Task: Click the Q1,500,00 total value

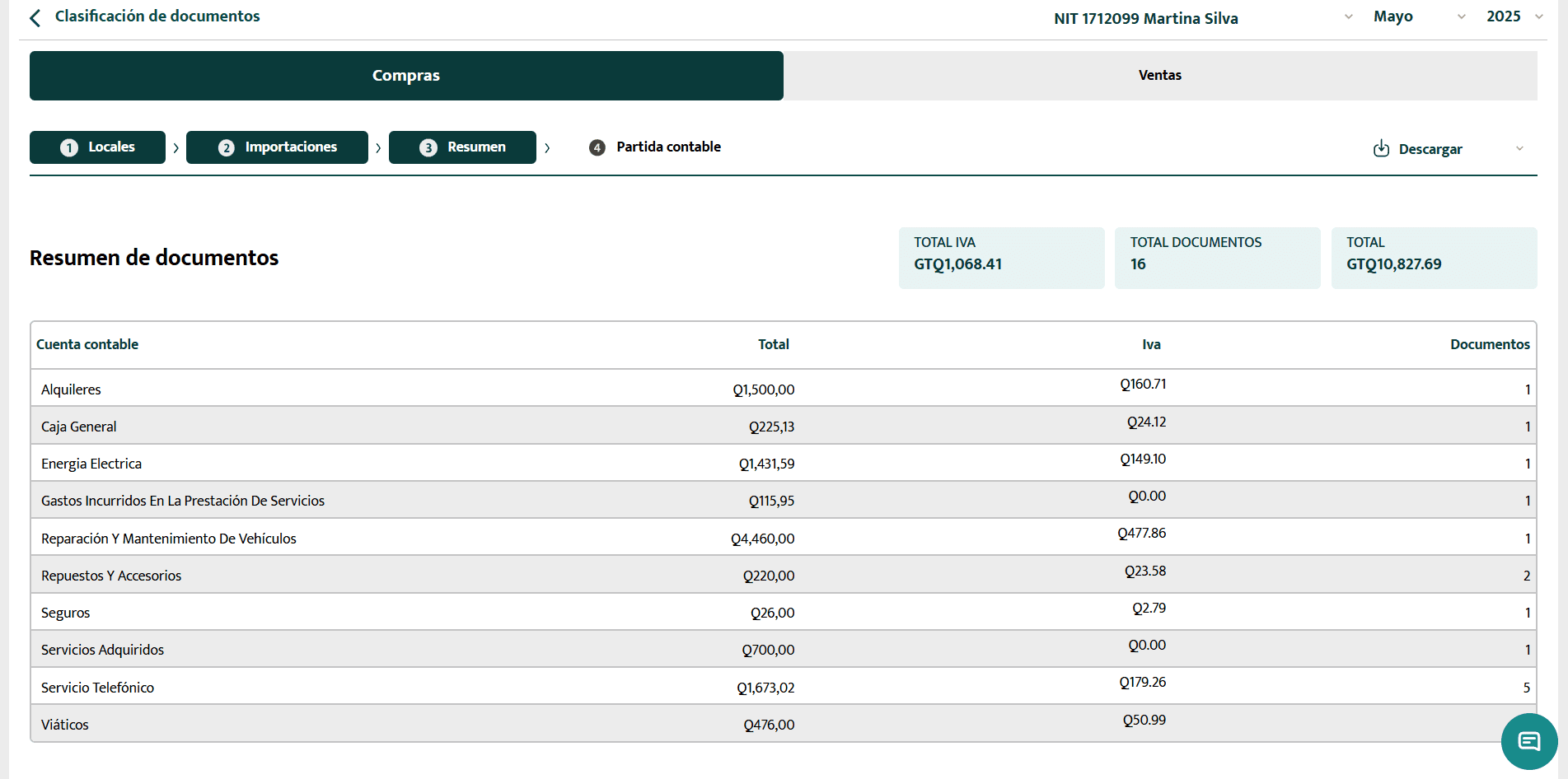Action: tap(764, 389)
